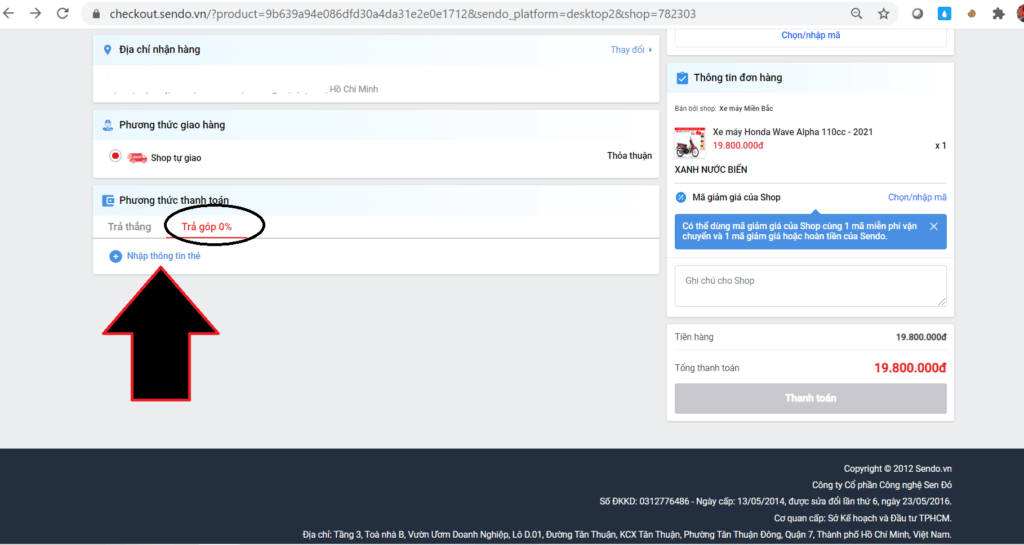The width and height of the screenshot is (1024, 545).
Task: Bookmark this page with the star icon
Action: [x=884, y=14]
